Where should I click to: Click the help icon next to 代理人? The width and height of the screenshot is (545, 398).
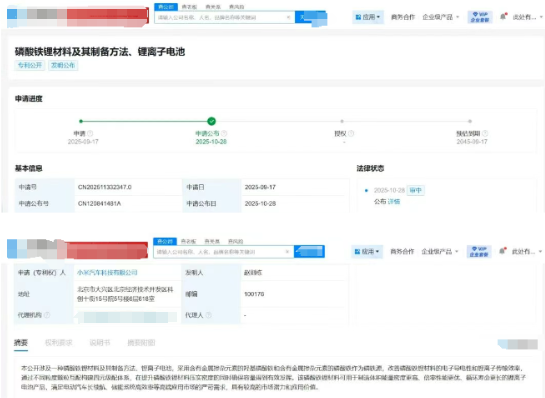[209, 315]
